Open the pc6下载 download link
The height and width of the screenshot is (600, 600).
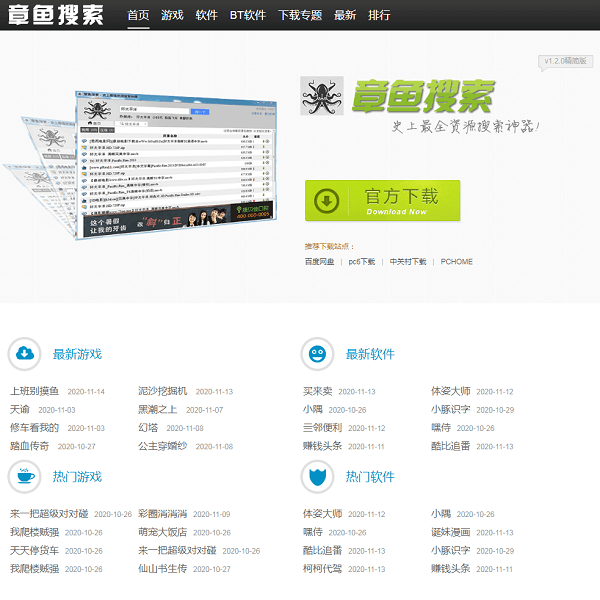point(362,262)
